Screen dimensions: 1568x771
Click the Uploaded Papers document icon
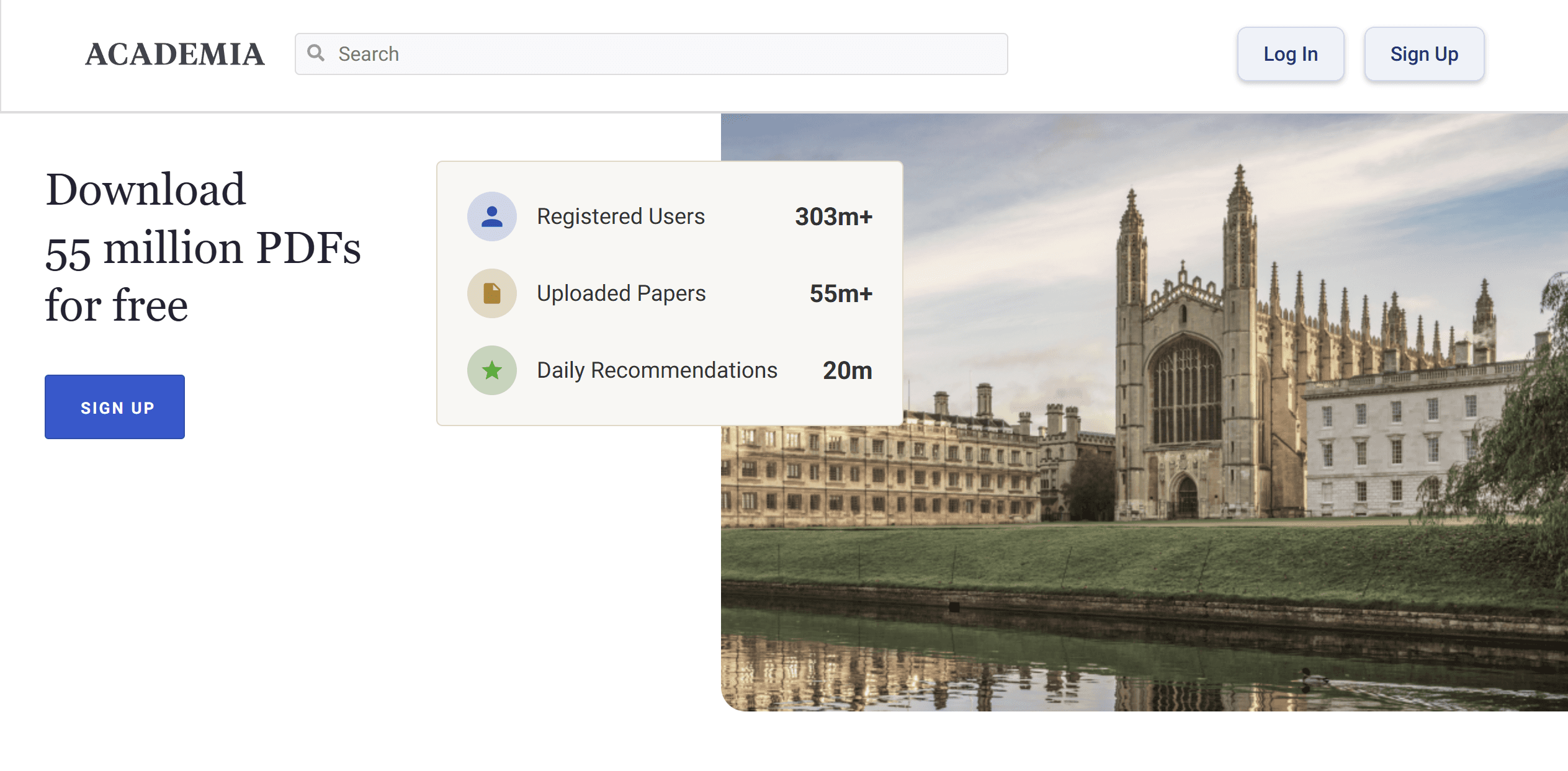[x=491, y=293]
